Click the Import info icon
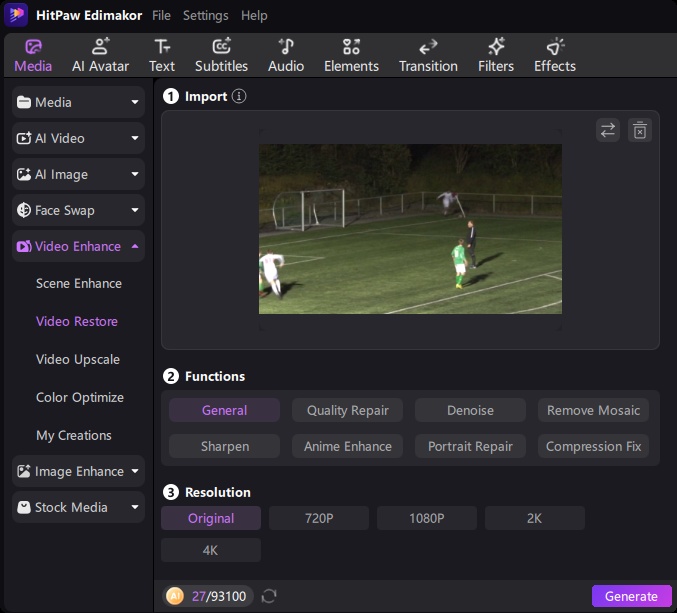 point(239,96)
